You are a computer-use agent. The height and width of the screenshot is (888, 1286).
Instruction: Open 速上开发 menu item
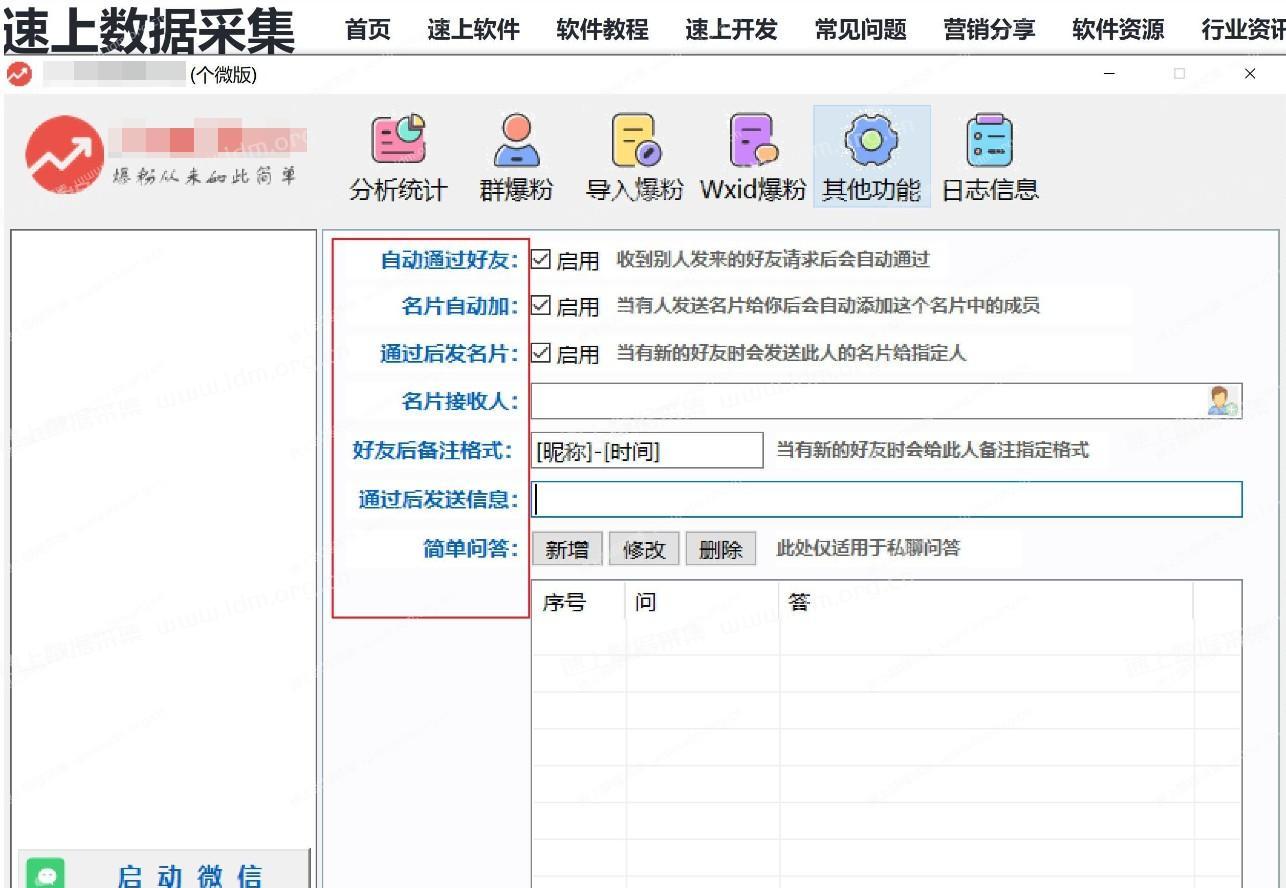coord(731,30)
